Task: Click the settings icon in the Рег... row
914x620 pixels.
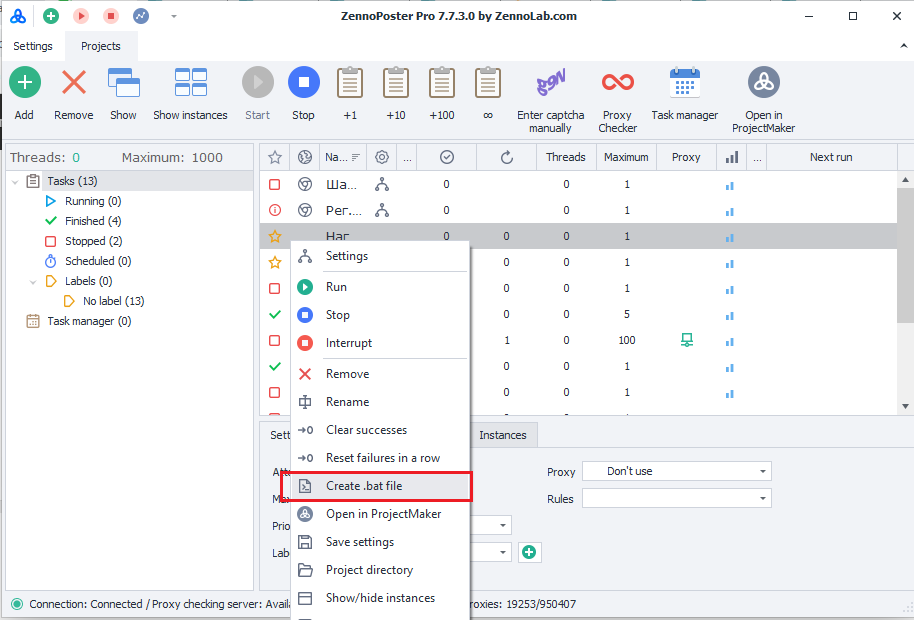Action: (x=382, y=210)
